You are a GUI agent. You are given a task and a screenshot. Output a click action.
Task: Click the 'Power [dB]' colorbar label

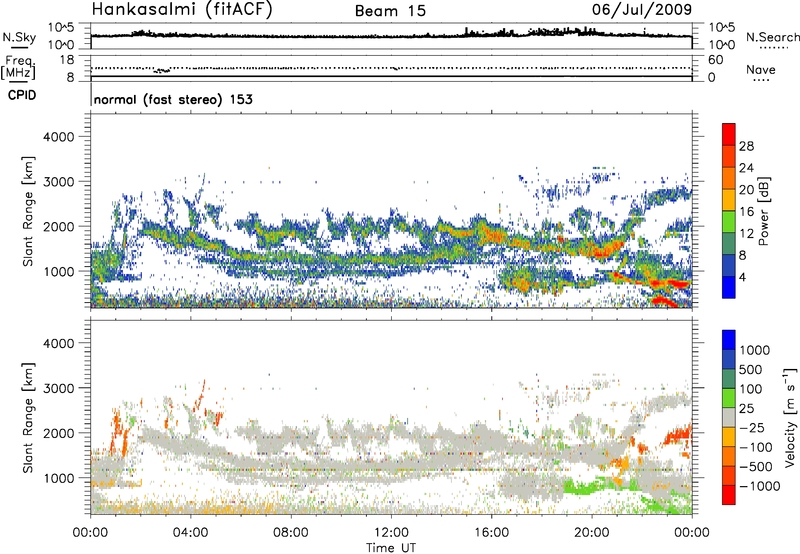pyautogui.click(x=763, y=211)
